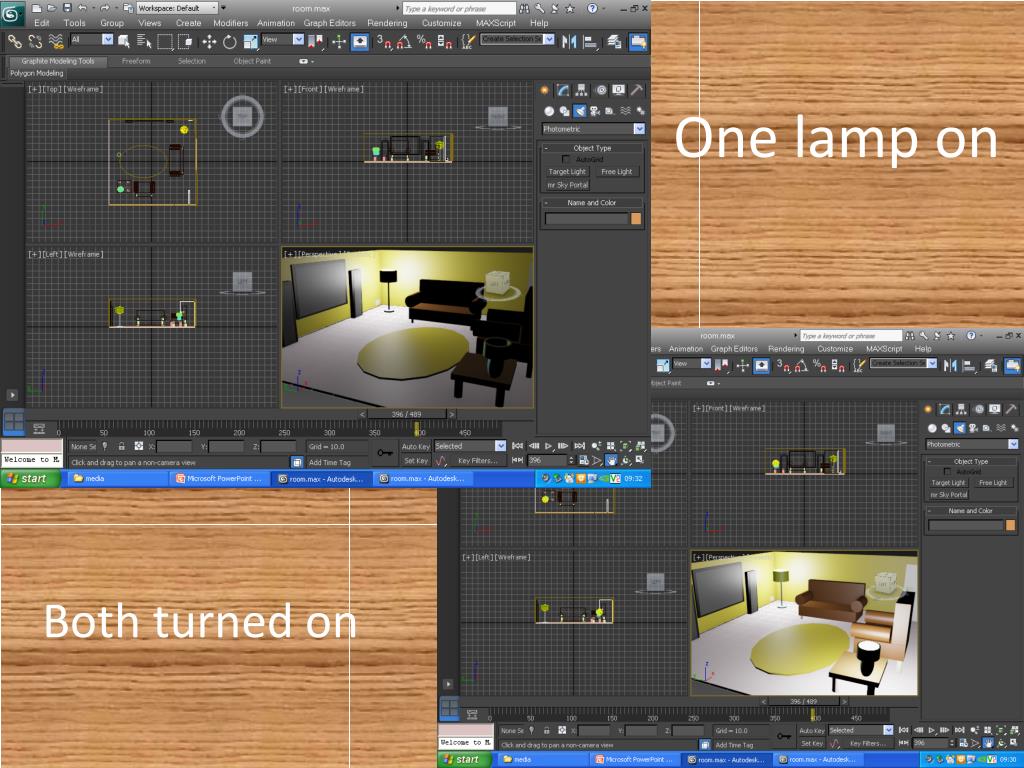
Task: Switch to the Freeform ribbon tab
Action: pos(136,61)
